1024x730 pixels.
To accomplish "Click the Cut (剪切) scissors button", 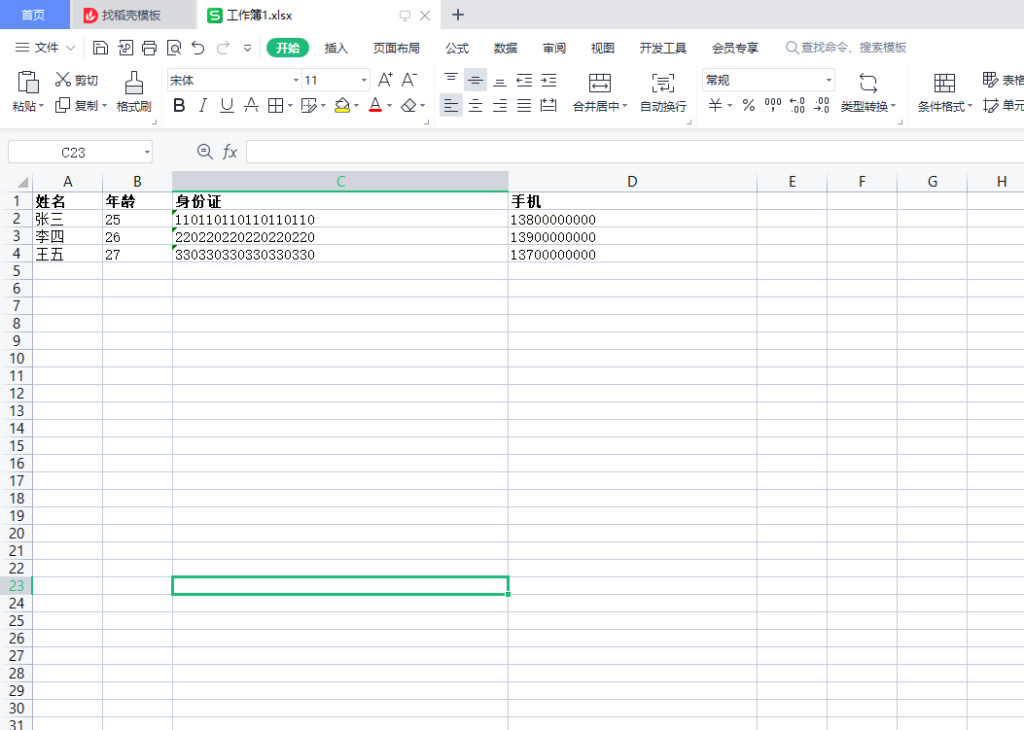I will point(76,80).
